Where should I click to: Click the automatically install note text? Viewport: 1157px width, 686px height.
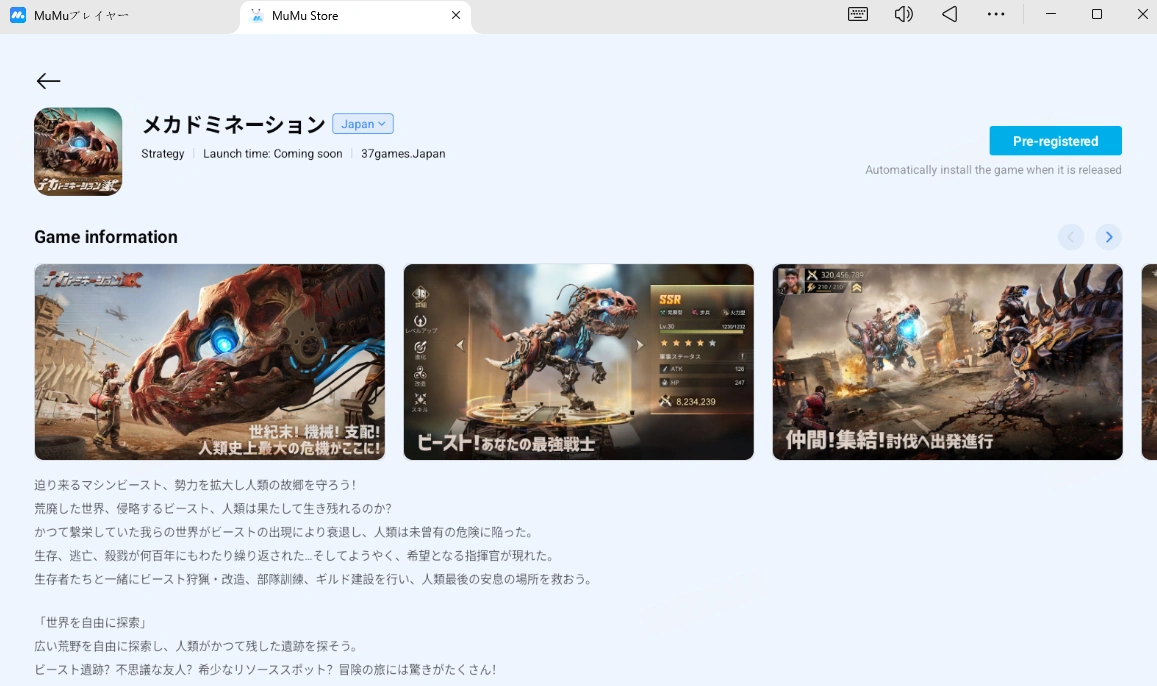click(993, 170)
